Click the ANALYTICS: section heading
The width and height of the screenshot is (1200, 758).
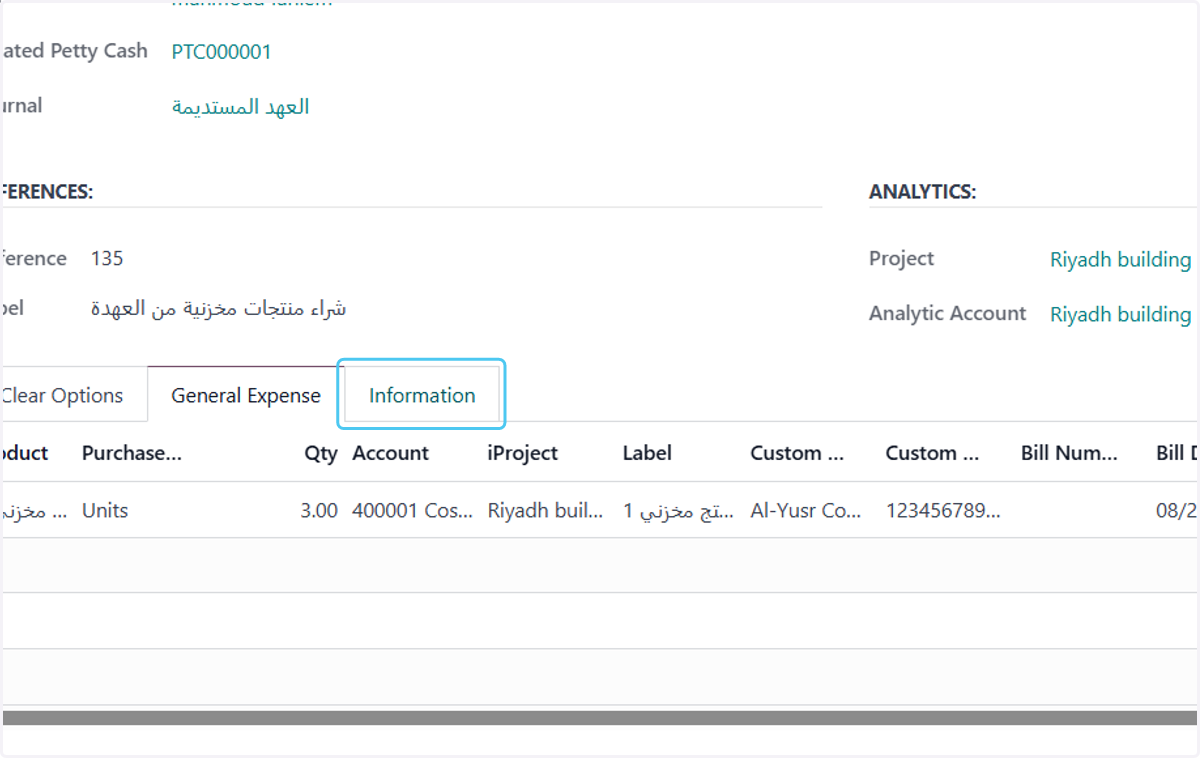(x=923, y=192)
